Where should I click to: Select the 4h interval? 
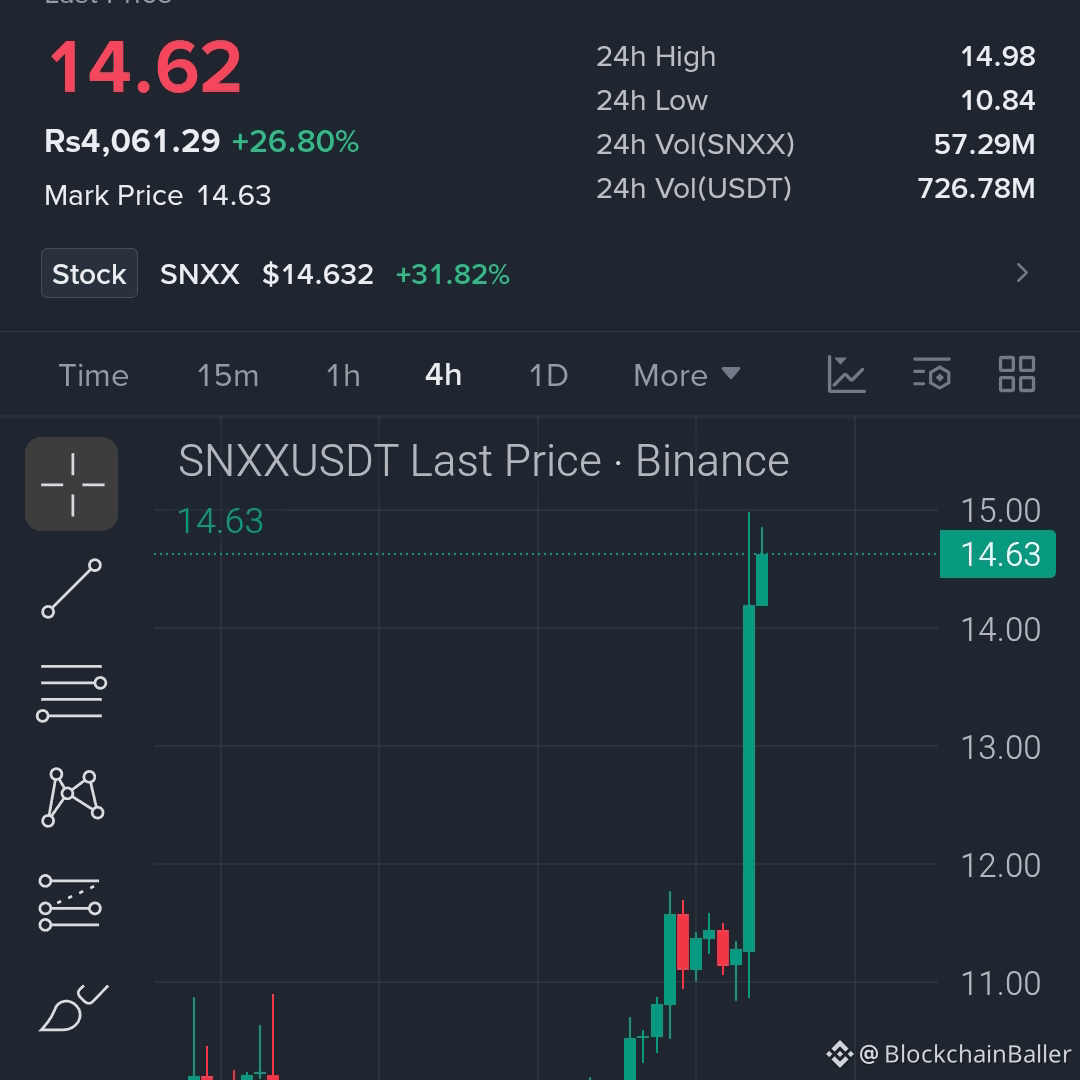tap(444, 375)
